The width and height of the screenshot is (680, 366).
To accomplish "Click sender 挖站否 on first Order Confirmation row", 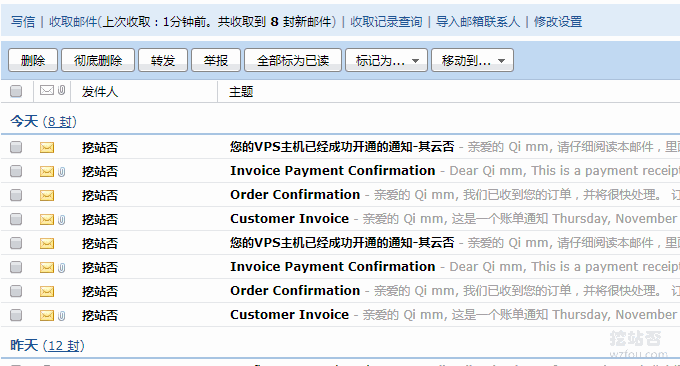I will pos(100,196).
